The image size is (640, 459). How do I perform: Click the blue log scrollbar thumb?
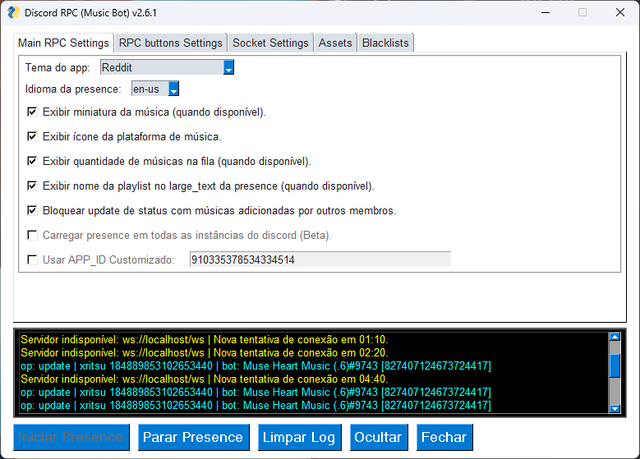[614, 366]
